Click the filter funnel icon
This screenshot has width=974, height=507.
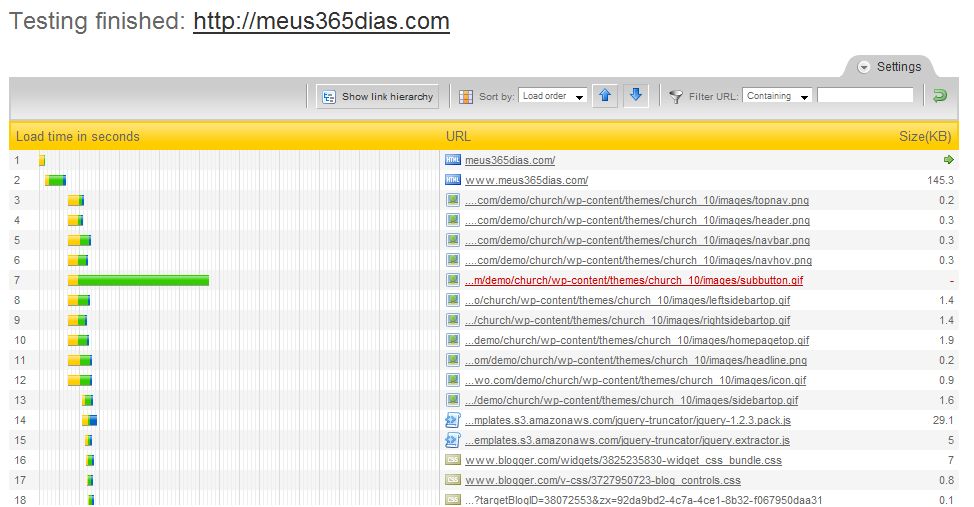click(x=676, y=96)
